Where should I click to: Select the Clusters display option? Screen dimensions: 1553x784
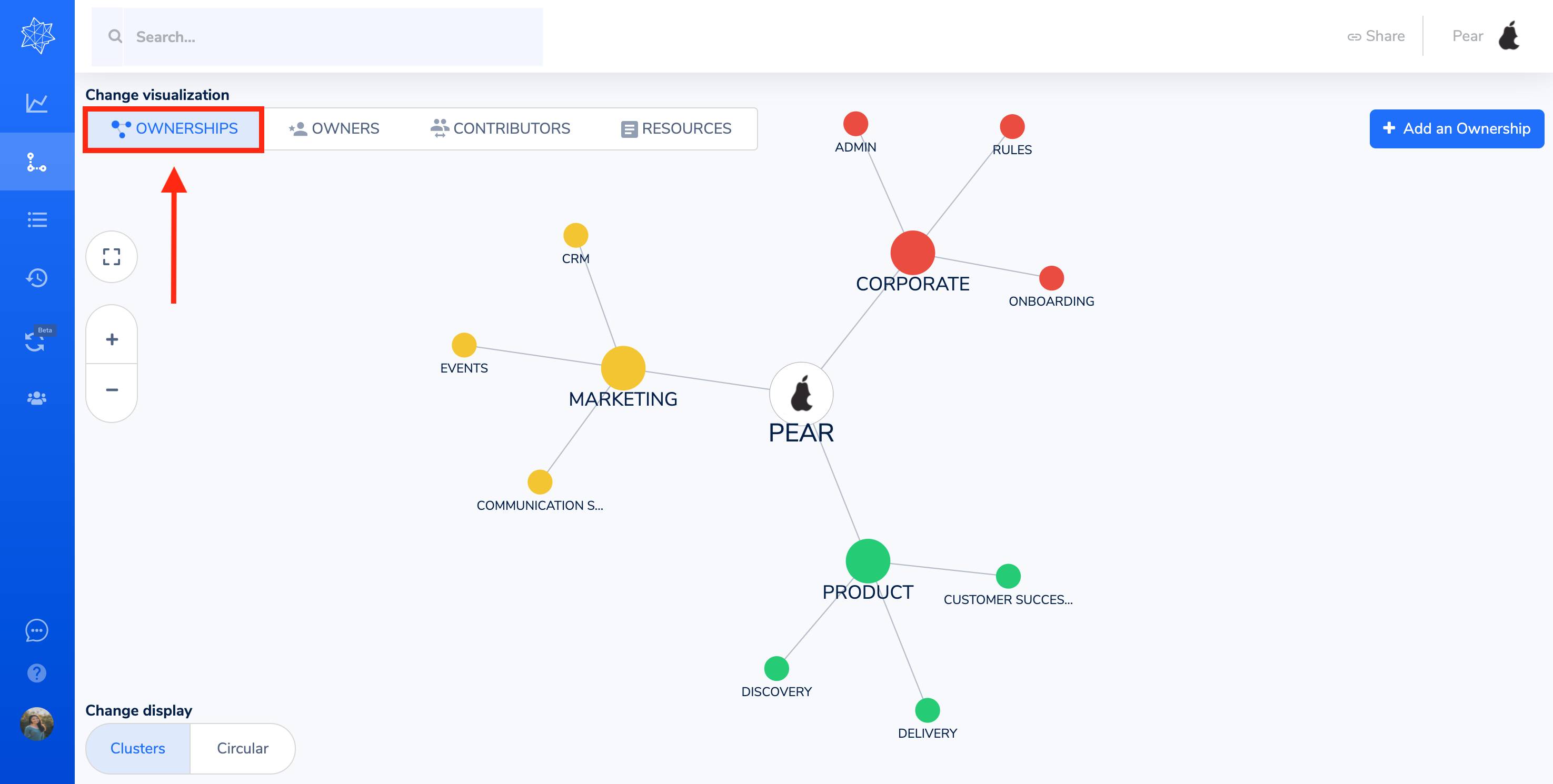point(137,748)
